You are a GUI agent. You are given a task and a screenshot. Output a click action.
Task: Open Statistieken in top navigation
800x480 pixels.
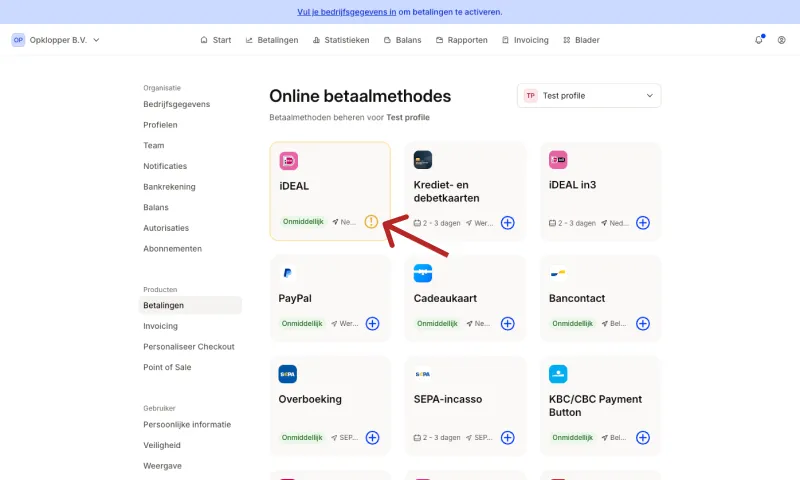341,40
